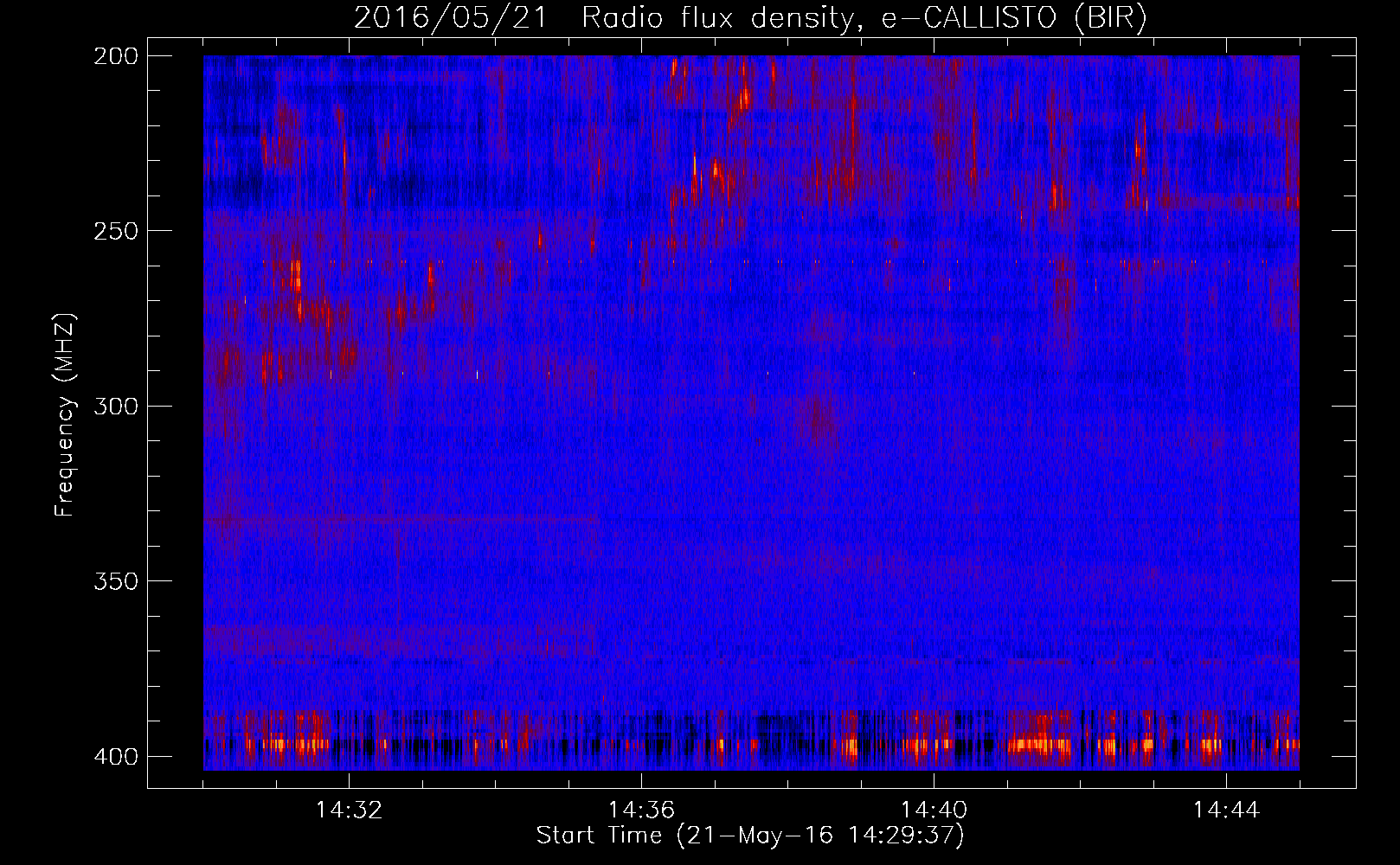
Task: Click the 14:40 time tick label
Action: [x=934, y=810]
